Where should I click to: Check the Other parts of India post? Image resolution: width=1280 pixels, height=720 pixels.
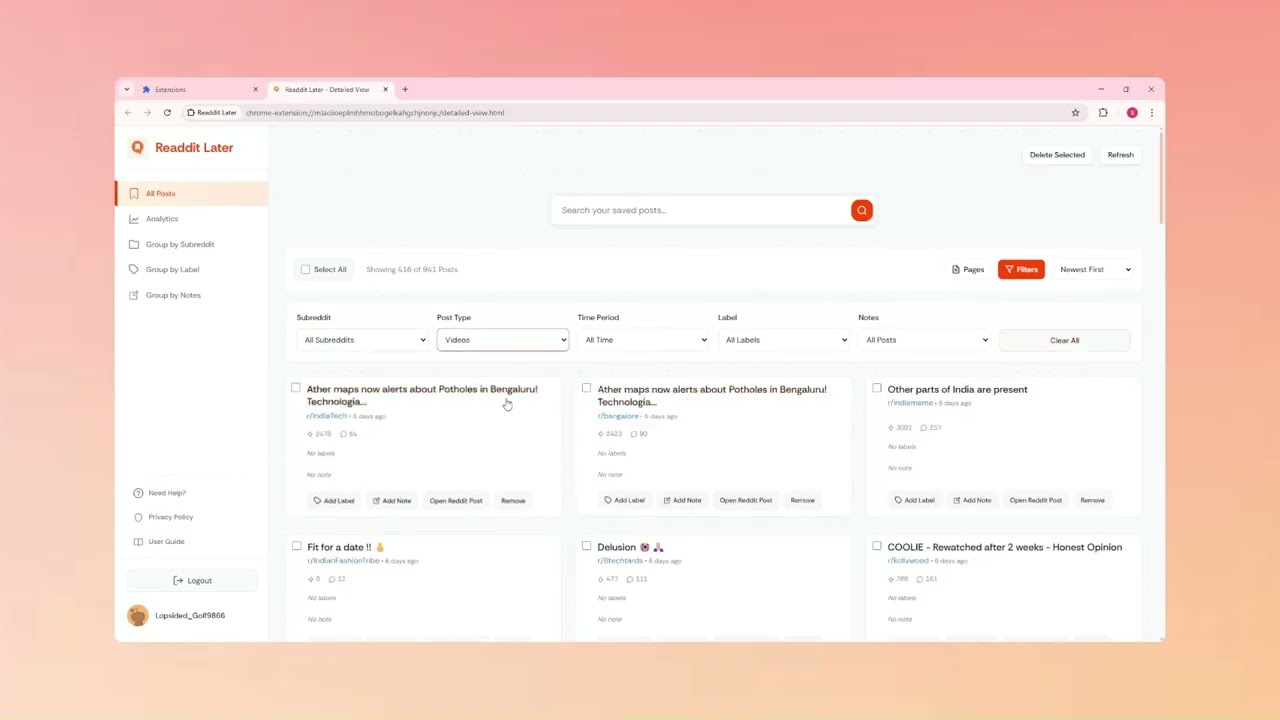(877, 388)
